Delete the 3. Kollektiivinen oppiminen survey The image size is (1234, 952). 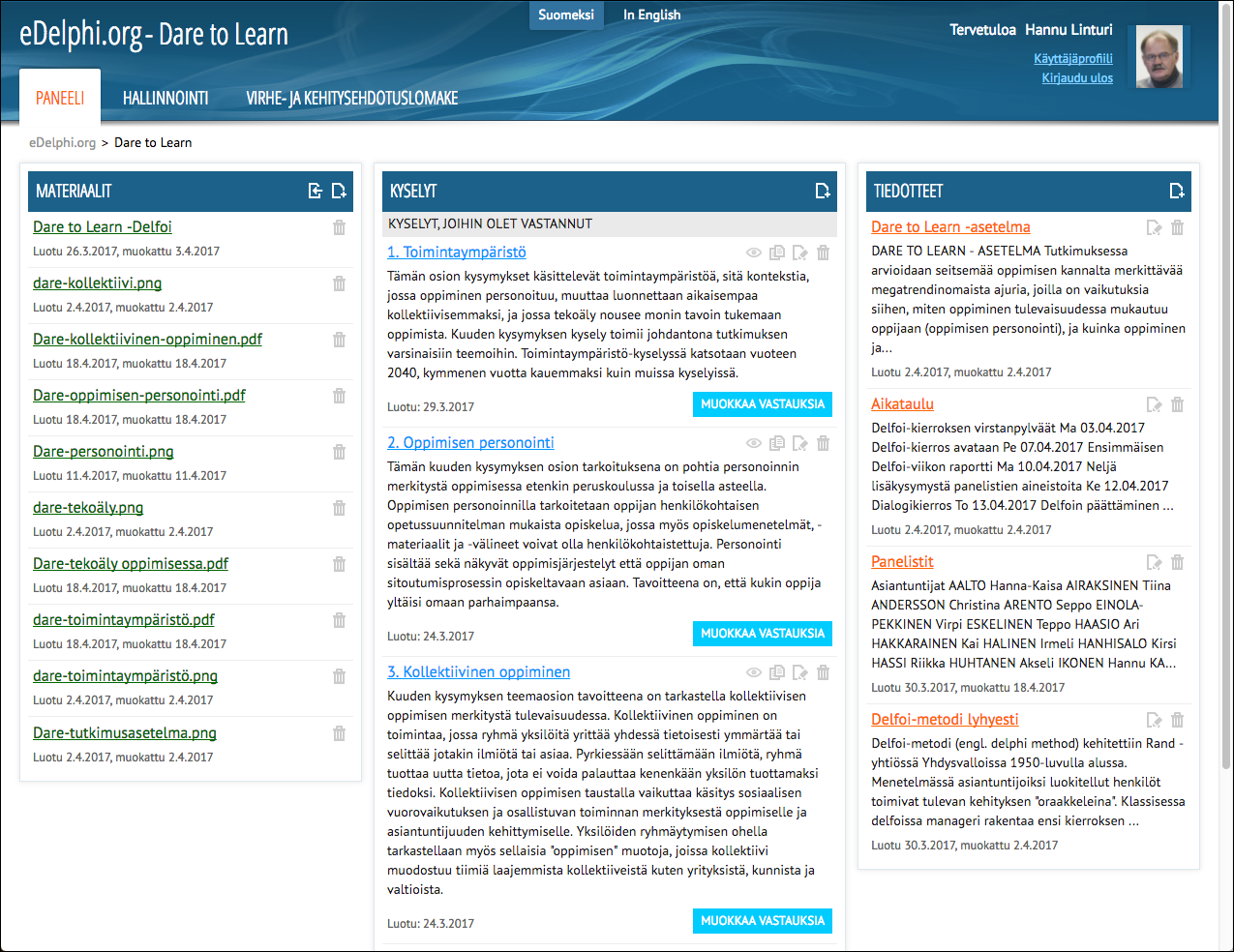823,672
